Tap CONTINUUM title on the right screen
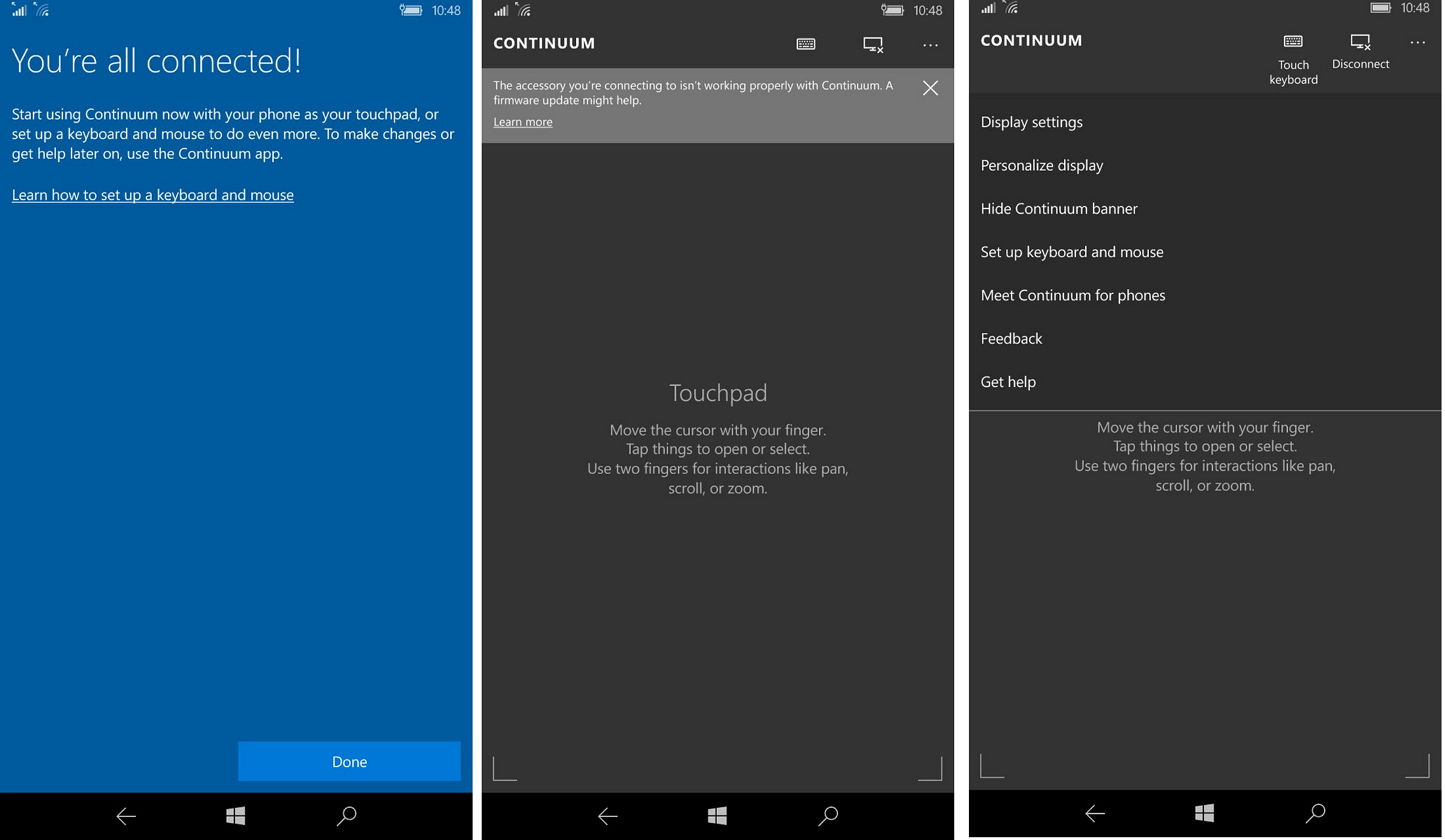This screenshot has height=840, width=1445. pos(1031,40)
